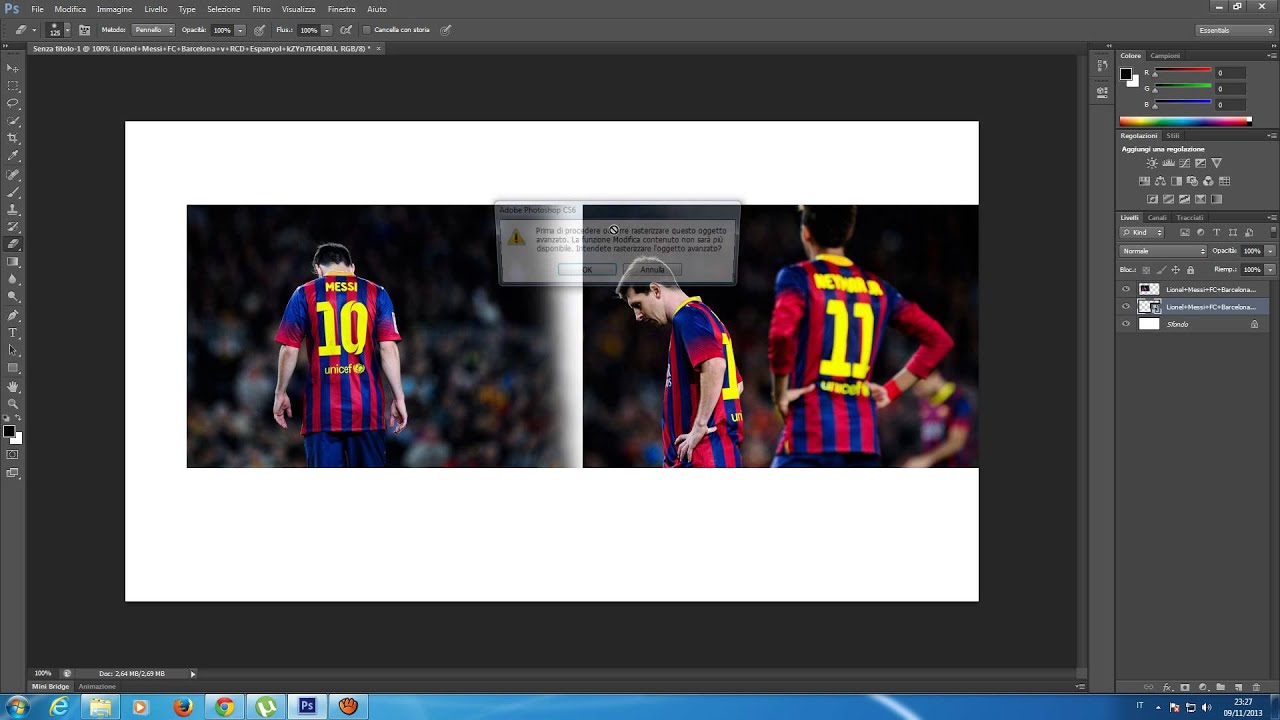Toggle lock image pixels
This screenshot has height=720, width=1280.
pos(1160,270)
